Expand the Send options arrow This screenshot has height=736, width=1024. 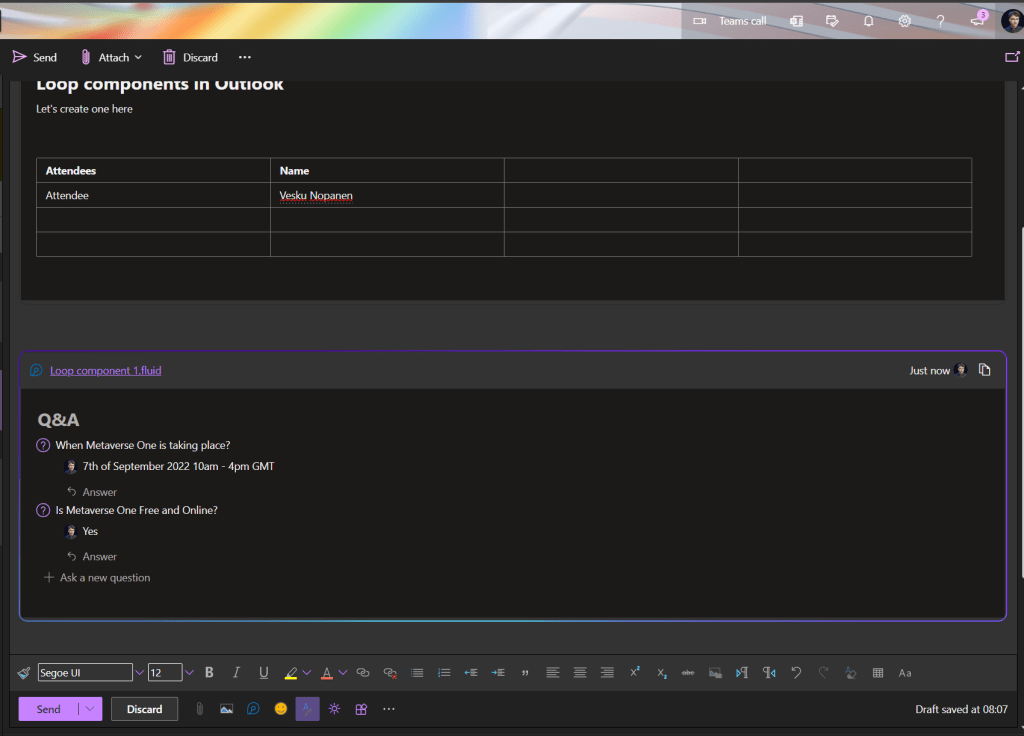[x=91, y=709]
